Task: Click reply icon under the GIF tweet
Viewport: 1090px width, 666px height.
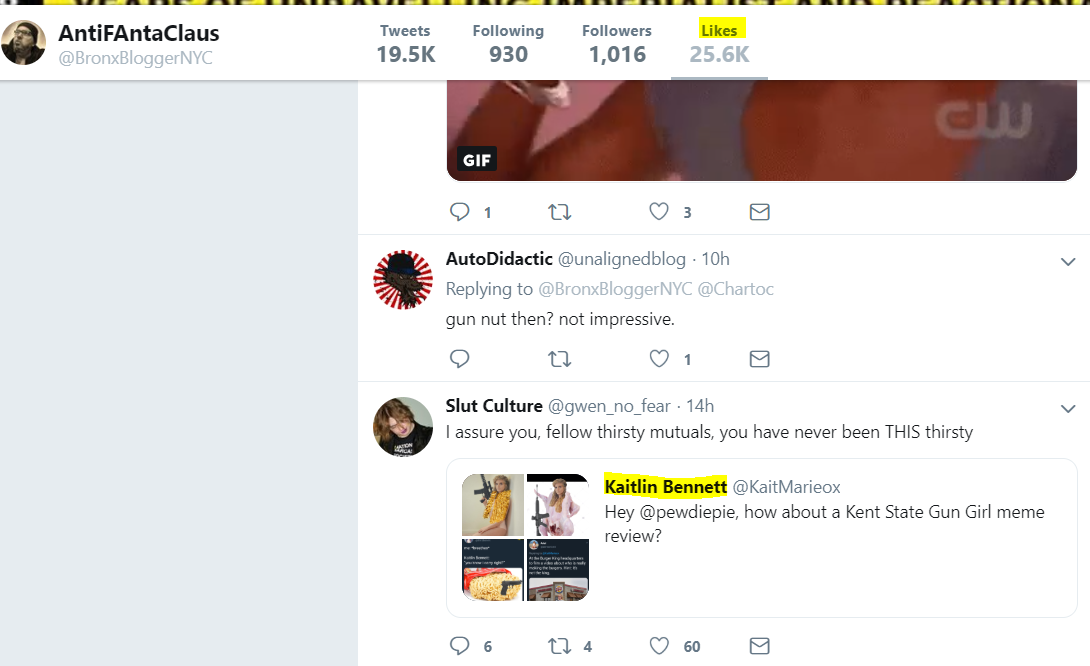Action: 459,211
